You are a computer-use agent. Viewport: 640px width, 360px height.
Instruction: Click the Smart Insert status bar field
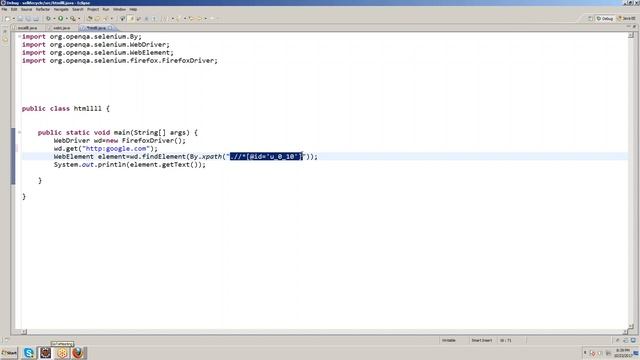(x=481, y=340)
